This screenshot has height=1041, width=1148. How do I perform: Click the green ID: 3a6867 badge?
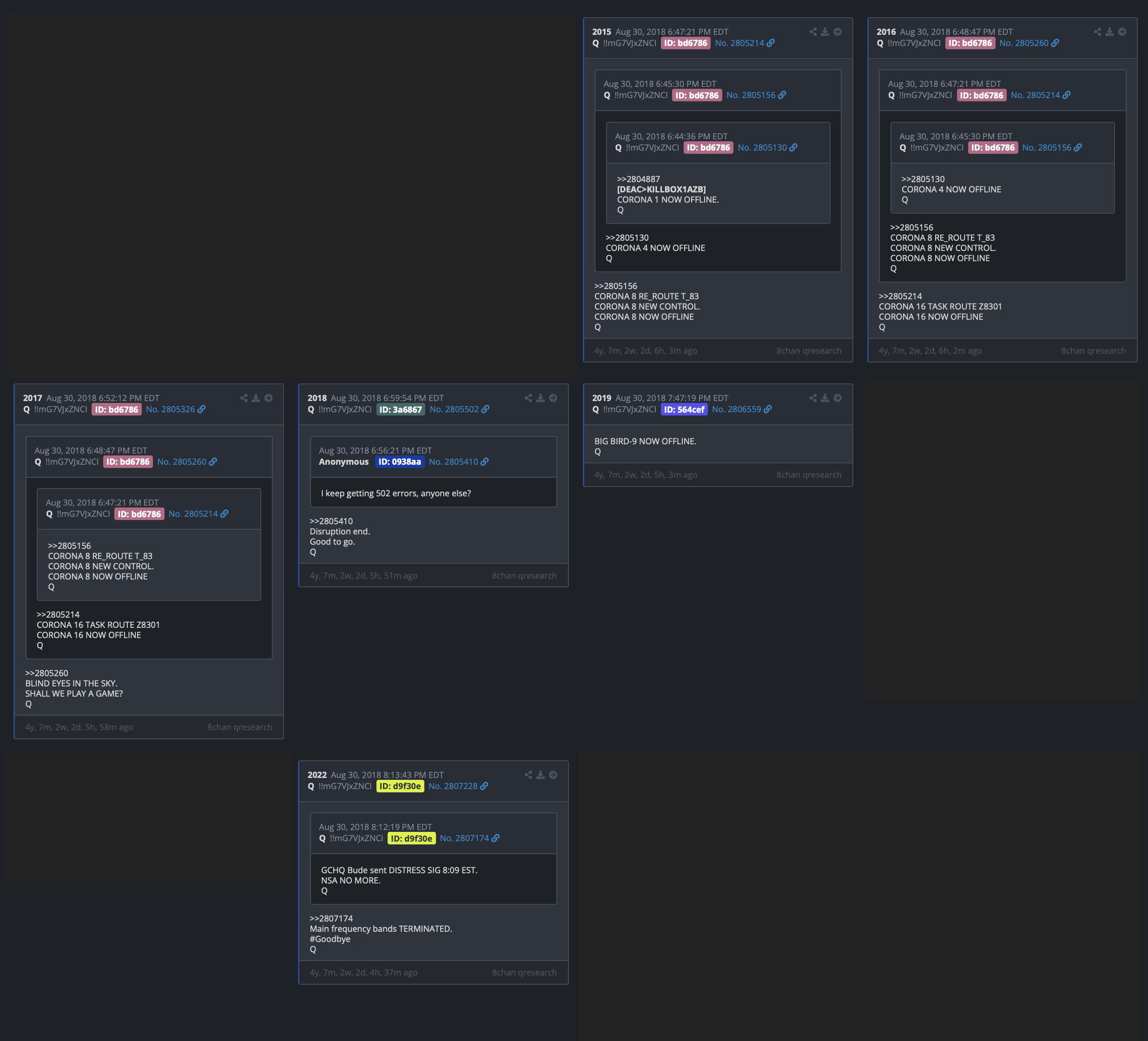tap(400, 409)
